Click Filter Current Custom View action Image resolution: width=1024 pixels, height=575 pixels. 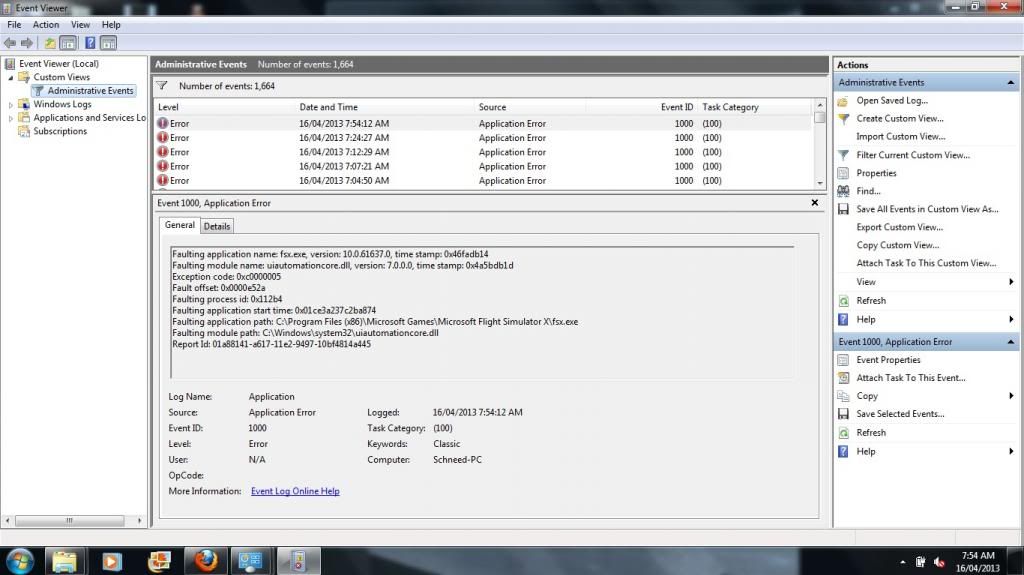(912, 155)
